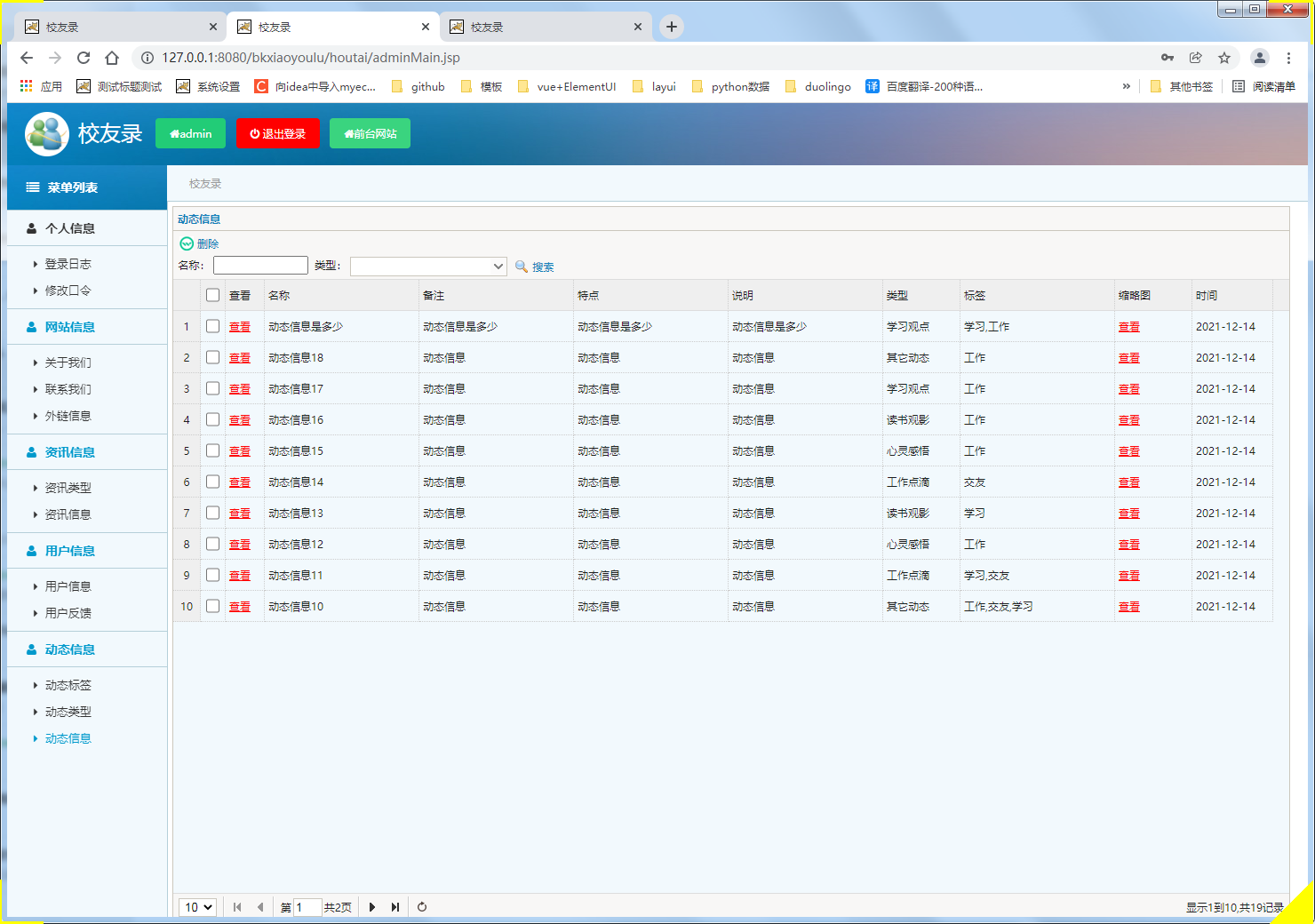The image size is (1315, 924).
Task: Click the browser address bar URL
Action: point(311,58)
